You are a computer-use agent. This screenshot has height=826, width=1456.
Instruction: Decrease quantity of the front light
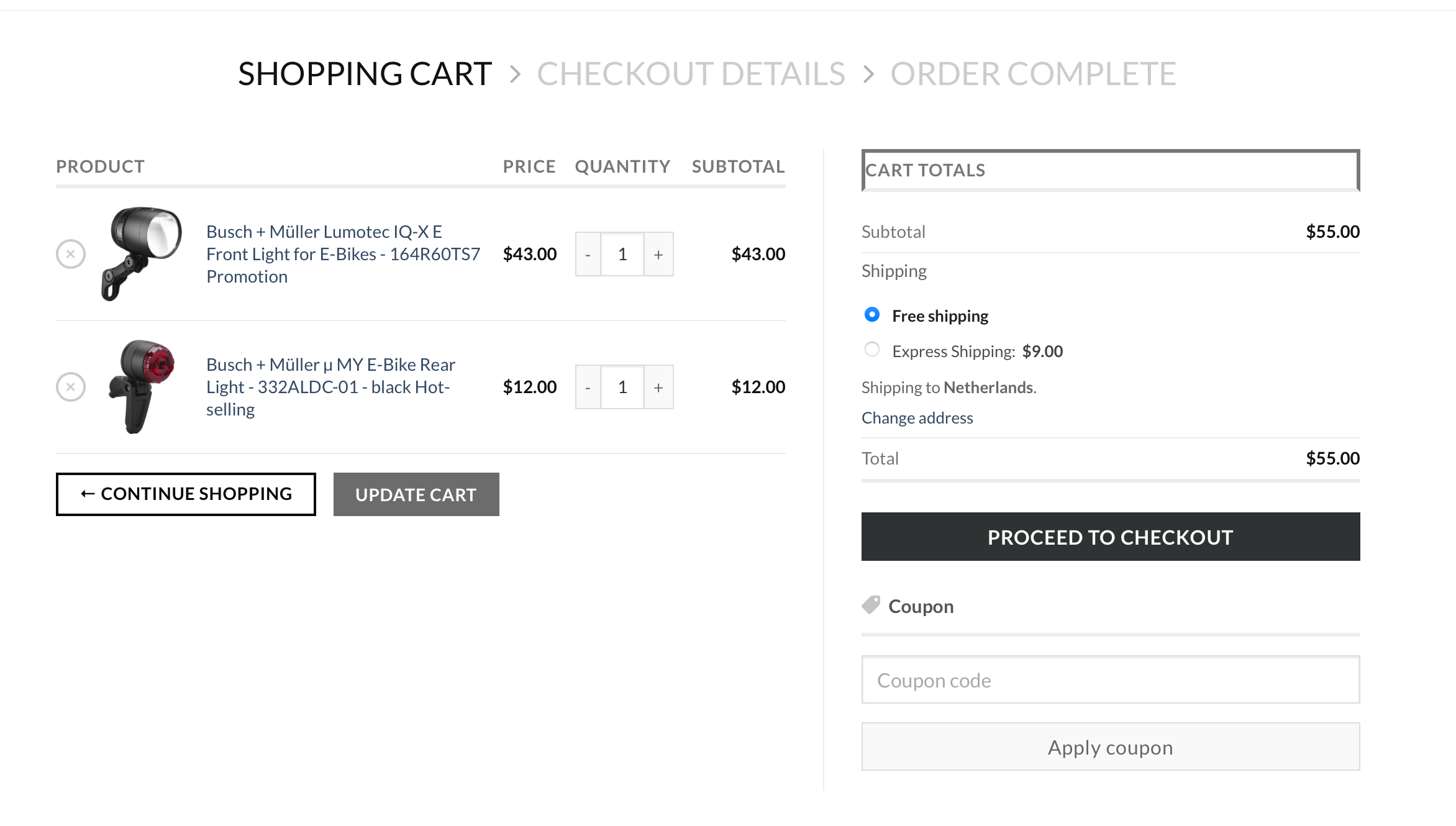coord(588,254)
